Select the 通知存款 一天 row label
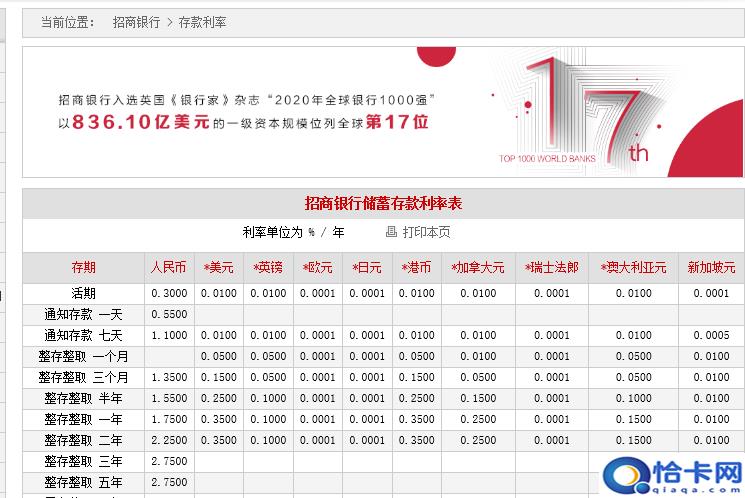745x498 pixels. coord(84,314)
